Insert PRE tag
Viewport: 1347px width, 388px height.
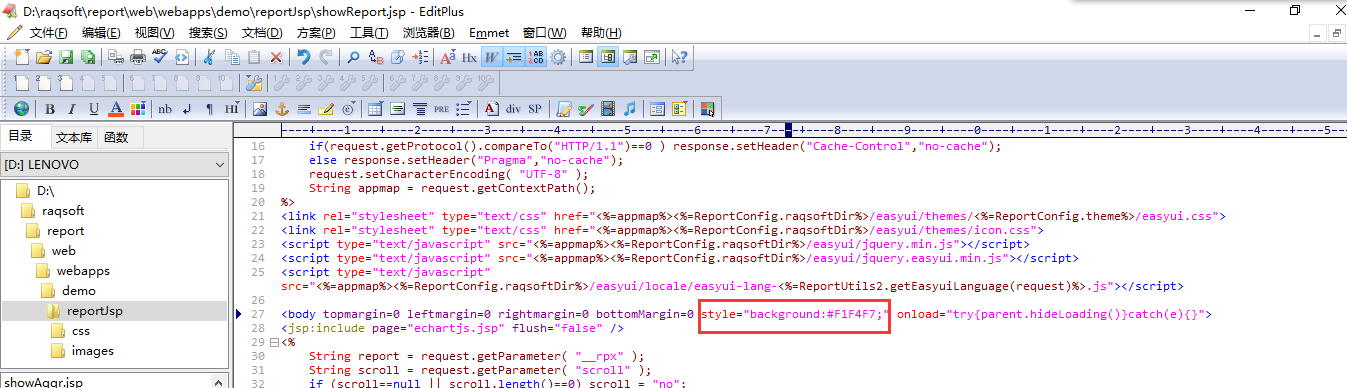[441, 109]
